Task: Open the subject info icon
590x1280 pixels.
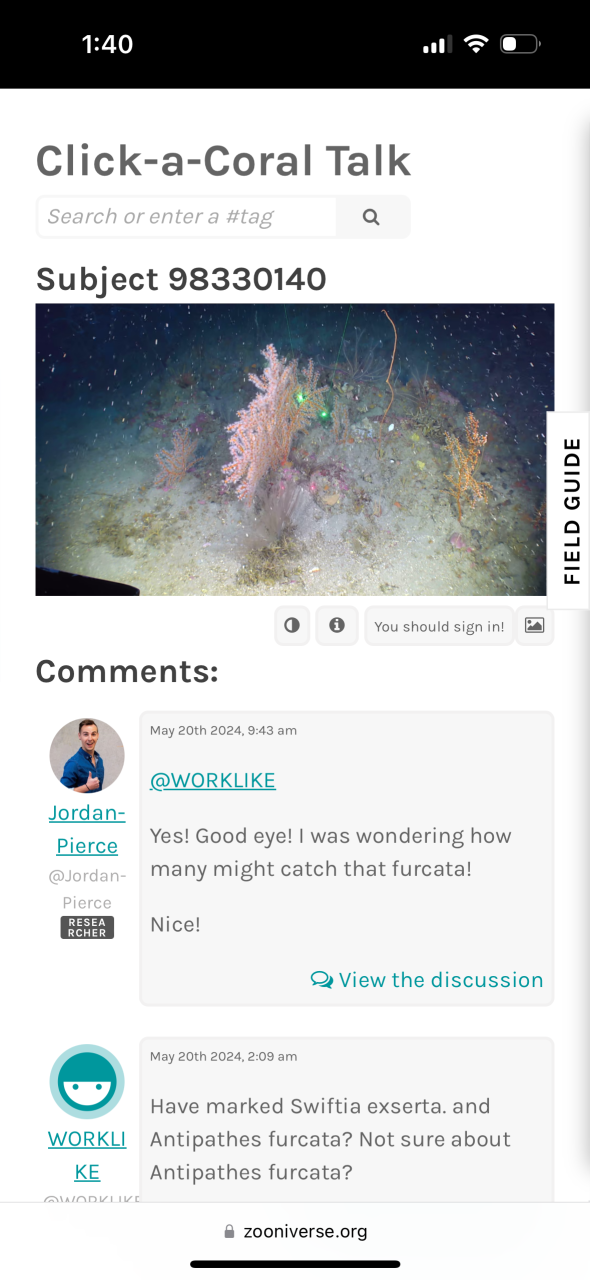Action: (337, 626)
